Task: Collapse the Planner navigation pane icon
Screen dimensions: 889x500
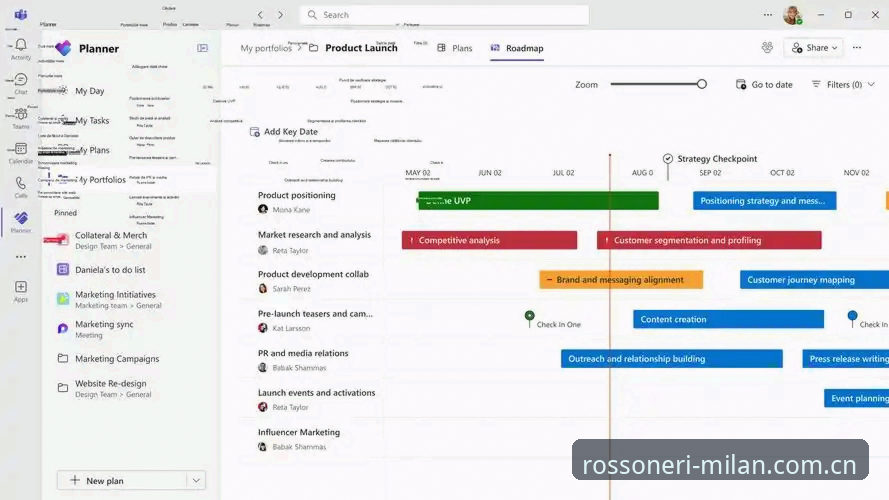Action: [x=202, y=48]
